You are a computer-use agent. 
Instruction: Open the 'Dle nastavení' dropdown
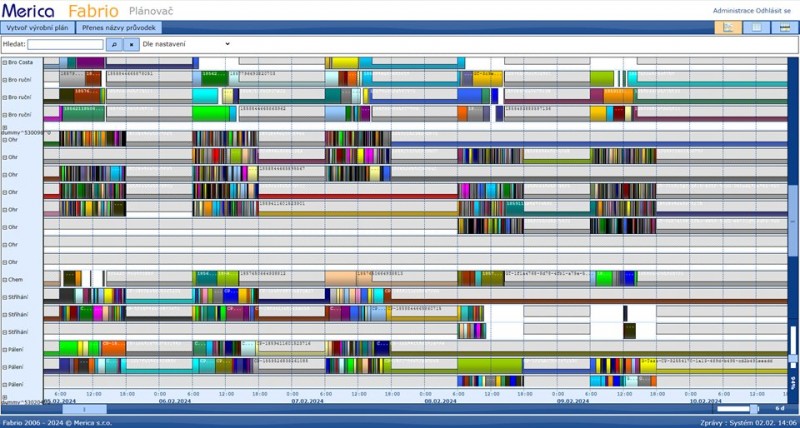point(186,44)
